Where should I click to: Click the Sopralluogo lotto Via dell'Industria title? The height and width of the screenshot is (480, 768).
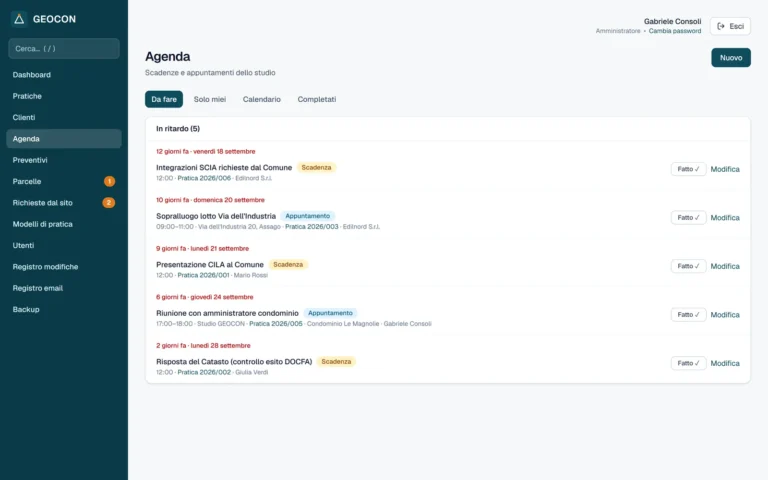pos(216,216)
